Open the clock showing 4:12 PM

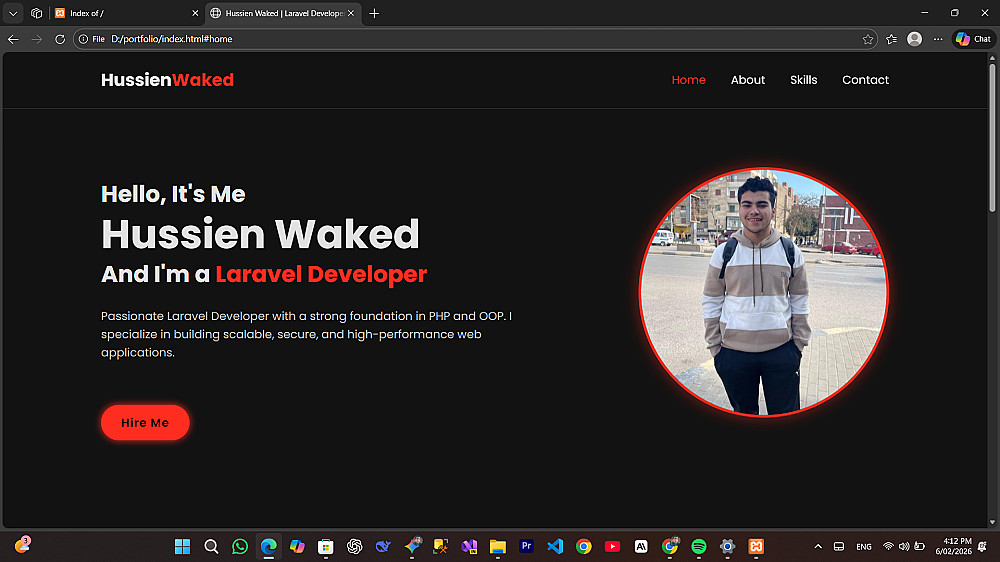(953, 546)
